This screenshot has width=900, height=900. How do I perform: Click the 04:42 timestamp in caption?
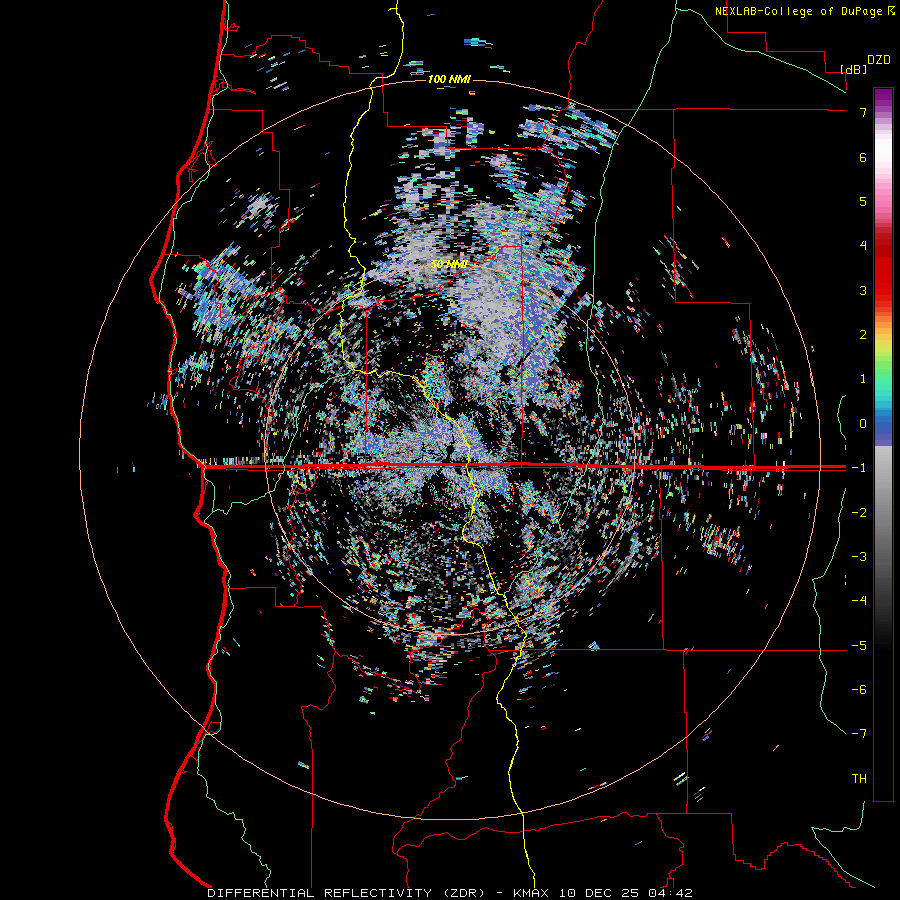pyautogui.click(x=671, y=893)
